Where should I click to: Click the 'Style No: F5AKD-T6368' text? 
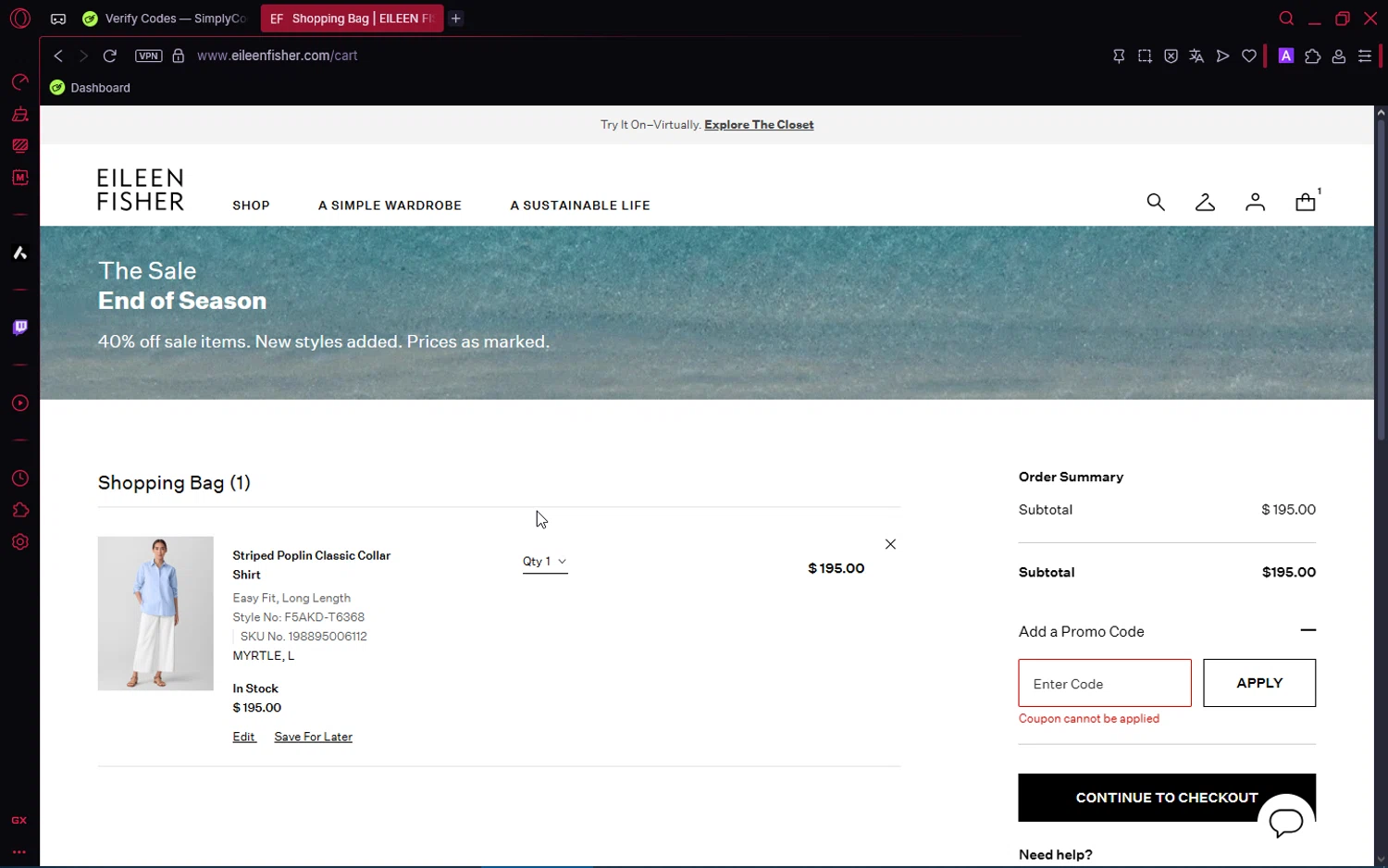298,617
